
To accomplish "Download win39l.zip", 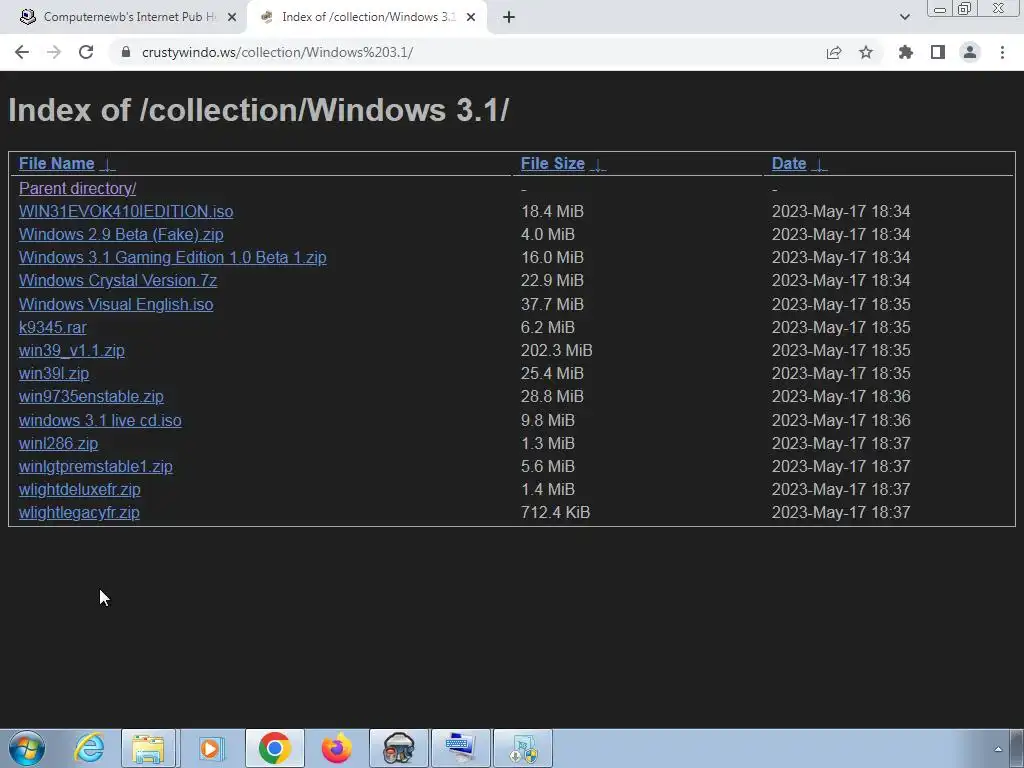I will click(54, 374).
